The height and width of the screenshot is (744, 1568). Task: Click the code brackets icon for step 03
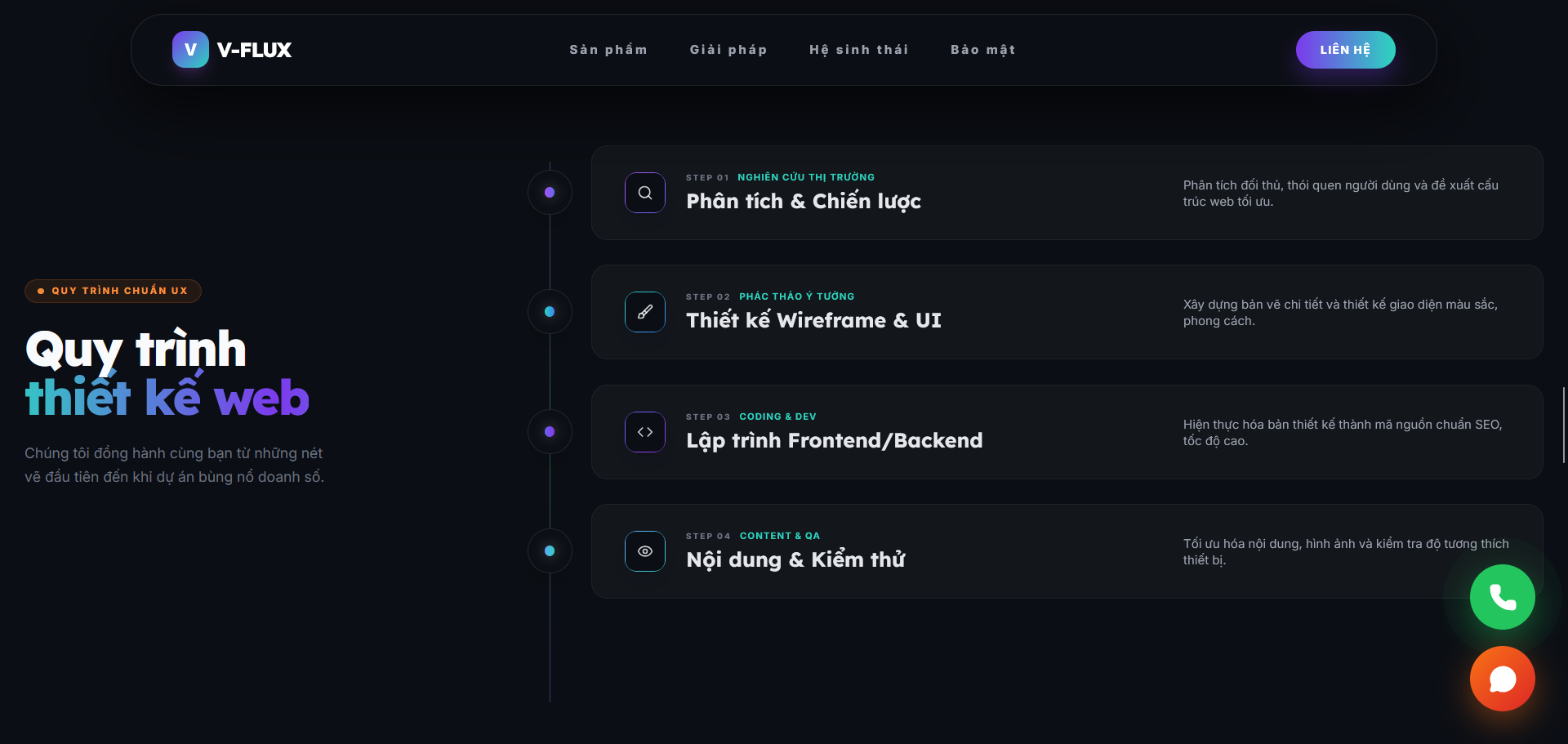point(645,432)
